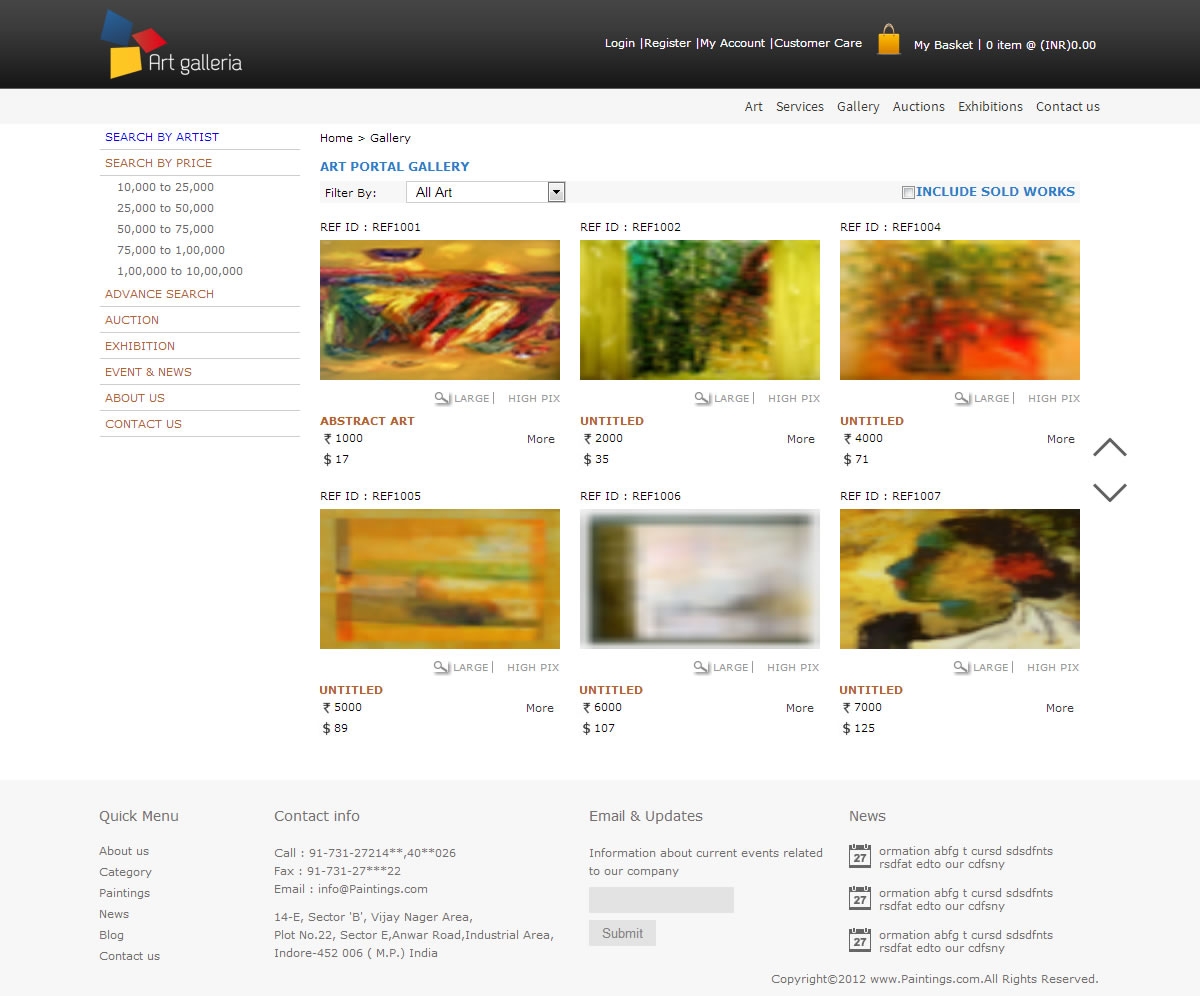This screenshot has height=996, width=1200.
Task: Click More link for REF1005 painting
Action: tap(540, 708)
